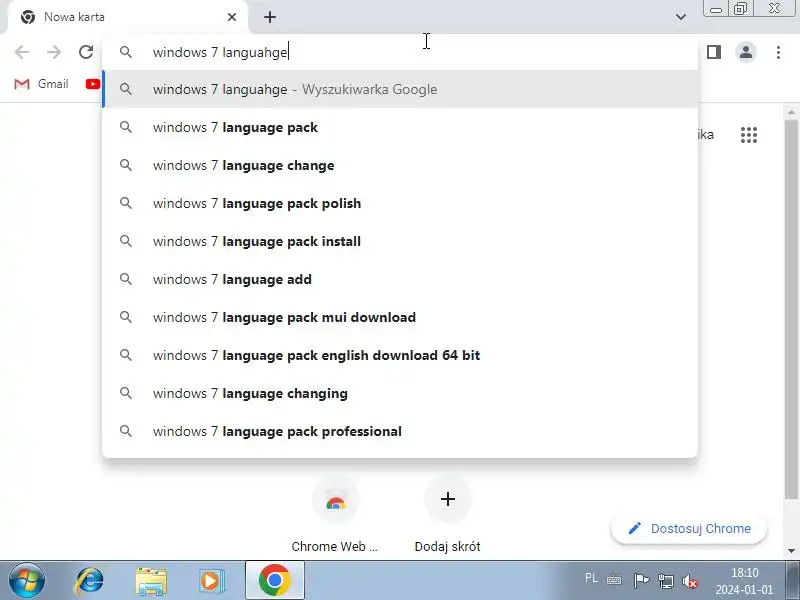Viewport: 800px width, 600px height.
Task: Choose 'windows 7 language pack' suggestion
Action: click(x=400, y=127)
